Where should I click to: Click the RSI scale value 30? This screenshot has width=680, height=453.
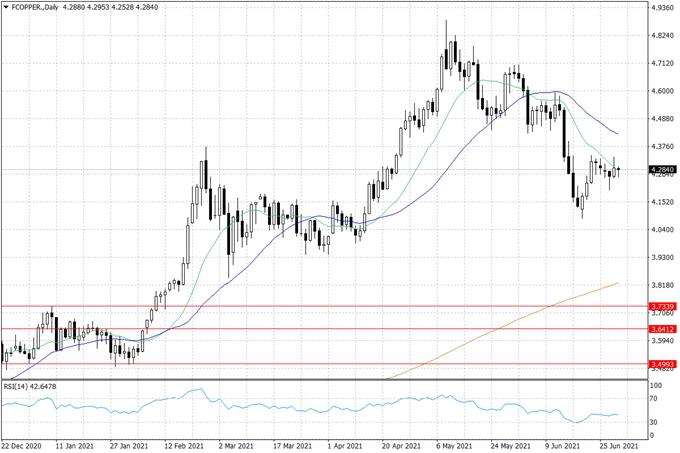[x=655, y=422]
